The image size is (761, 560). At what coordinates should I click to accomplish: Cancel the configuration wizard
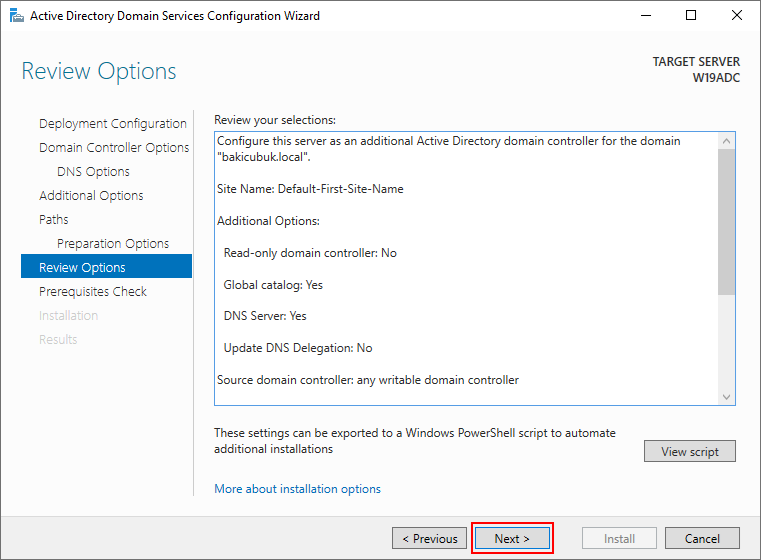[702, 538]
